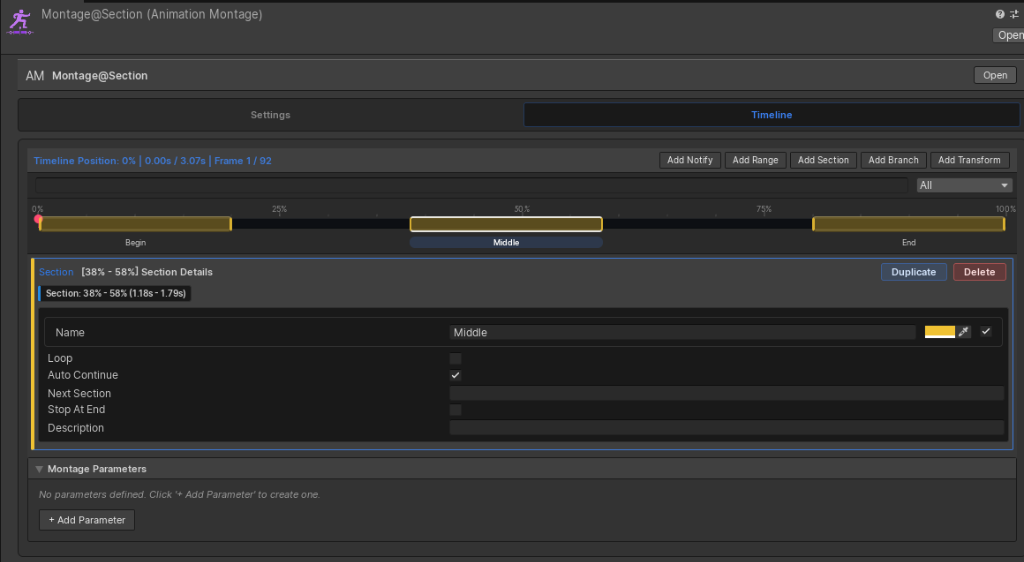Enable the Stop At End checkbox
Viewport: 1024px width, 562px height.
(x=455, y=410)
